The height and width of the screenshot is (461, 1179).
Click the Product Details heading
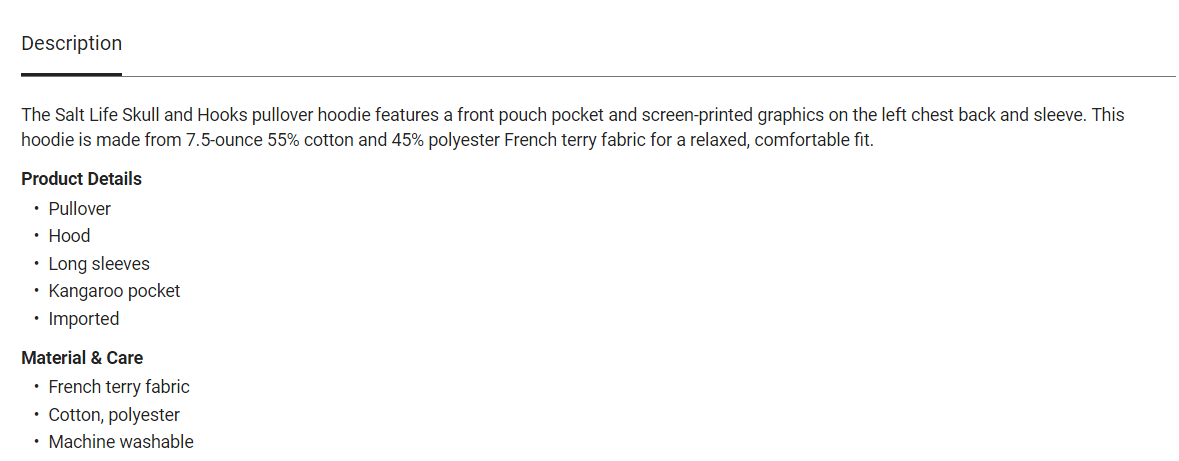(81, 179)
